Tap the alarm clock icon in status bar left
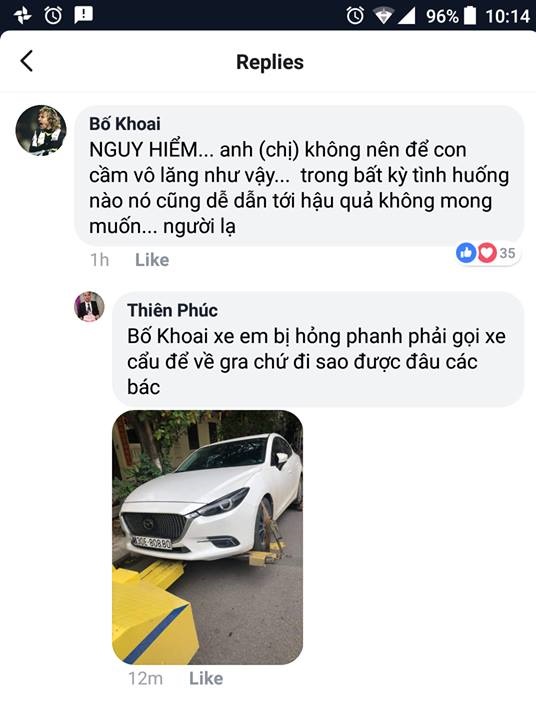 point(53,16)
